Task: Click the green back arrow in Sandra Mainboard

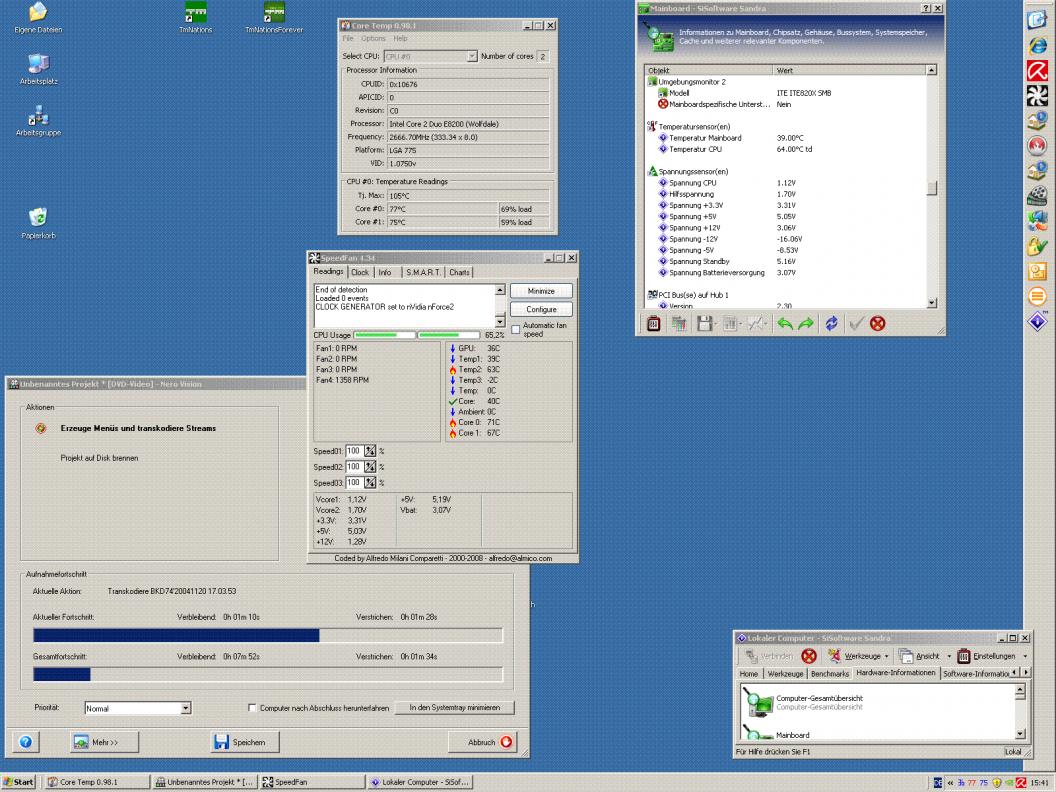Action: pyautogui.click(x=785, y=324)
